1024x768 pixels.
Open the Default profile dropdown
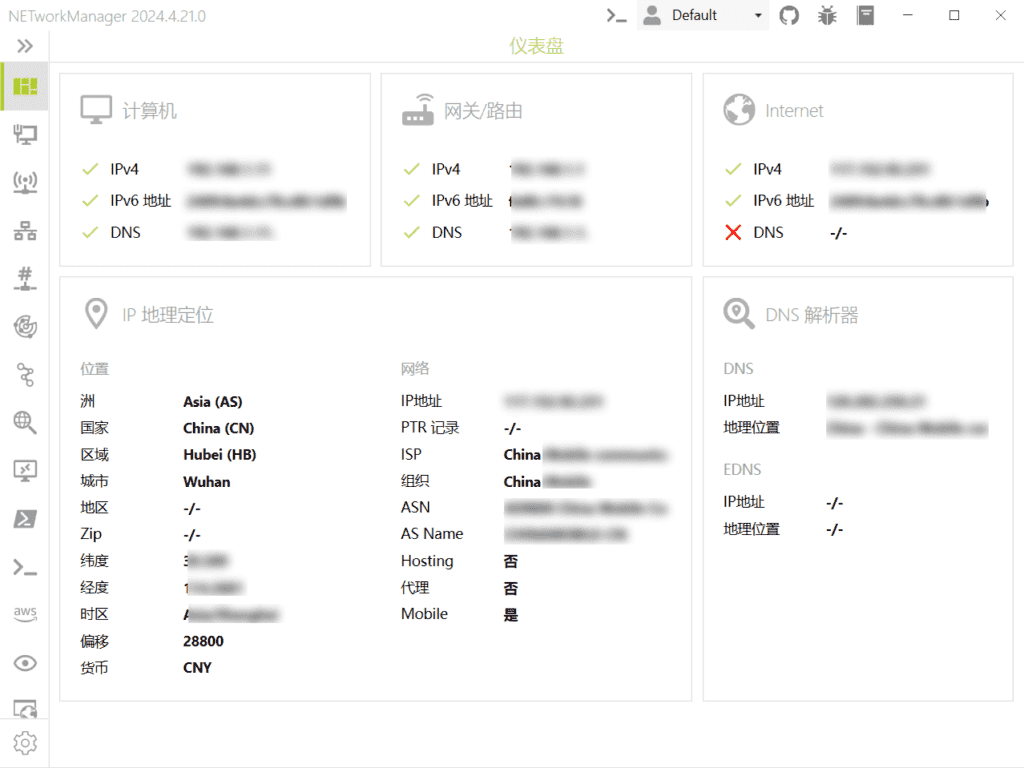[x=703, y=15]
